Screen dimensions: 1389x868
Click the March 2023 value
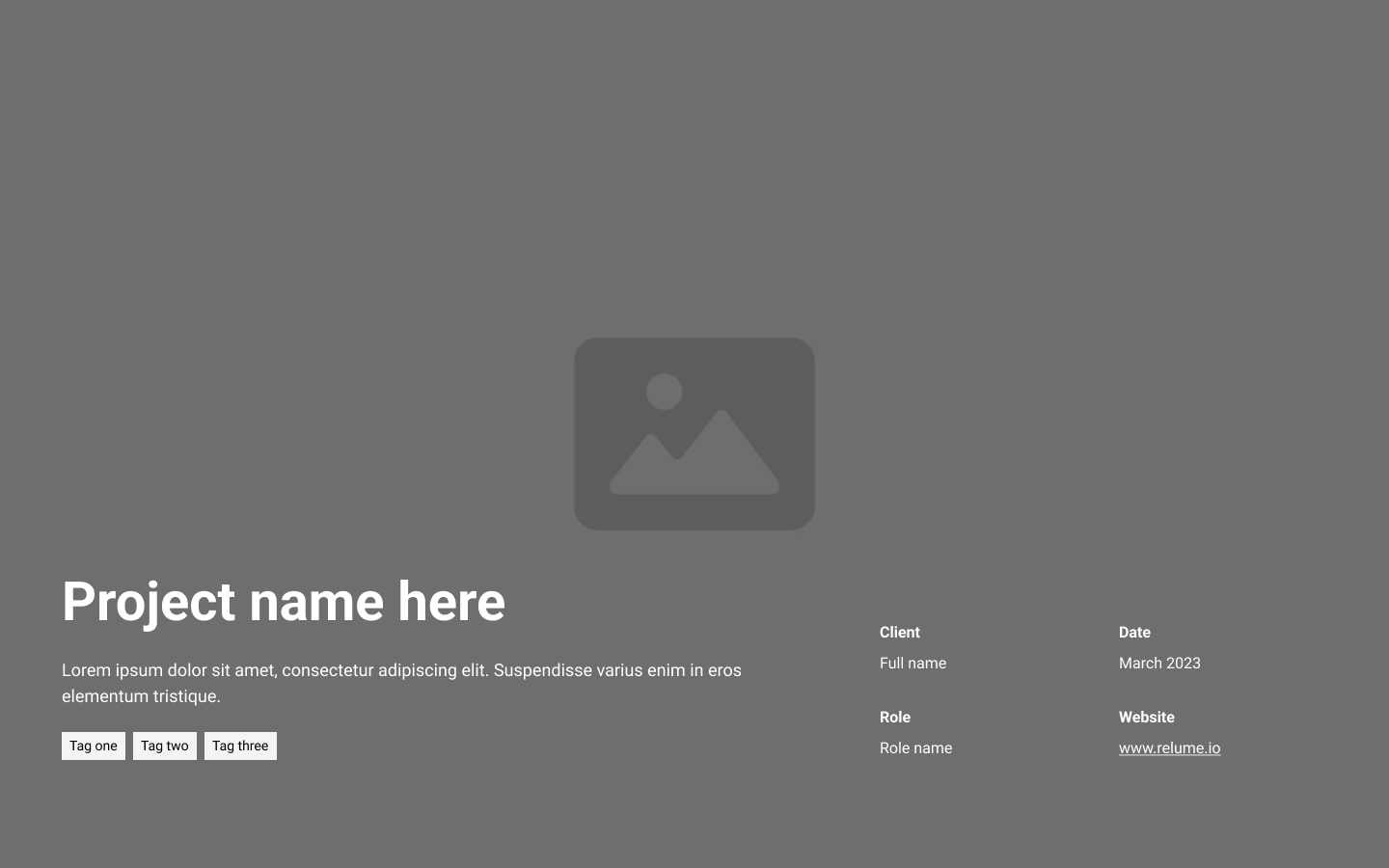pyautogui.click(x=1159, y=663)
